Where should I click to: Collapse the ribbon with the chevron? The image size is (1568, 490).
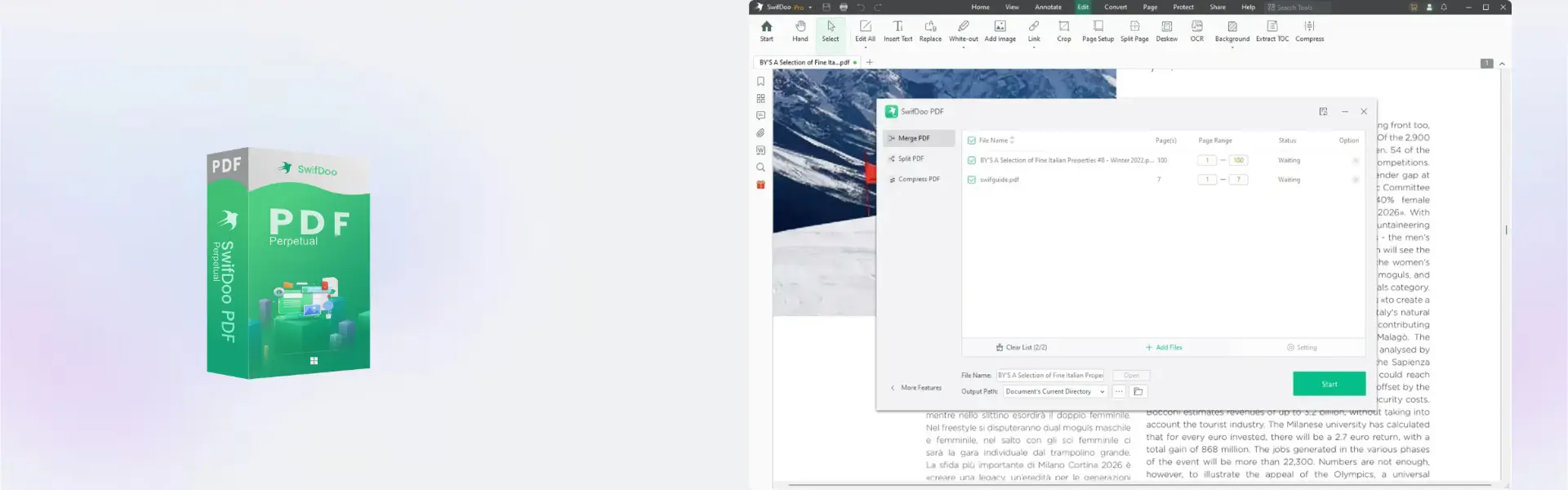click(x=1502, y=64)
